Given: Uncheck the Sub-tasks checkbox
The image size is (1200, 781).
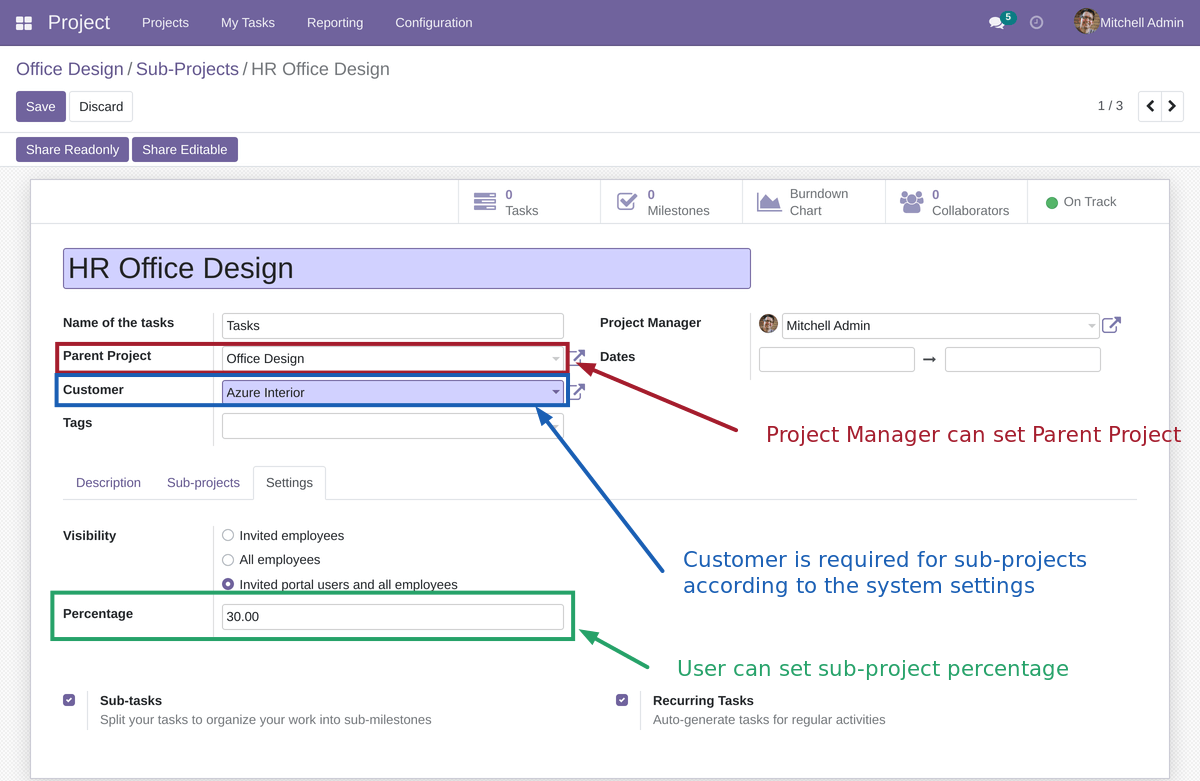Looking at the screenshot, I should [x=69, y=700].
